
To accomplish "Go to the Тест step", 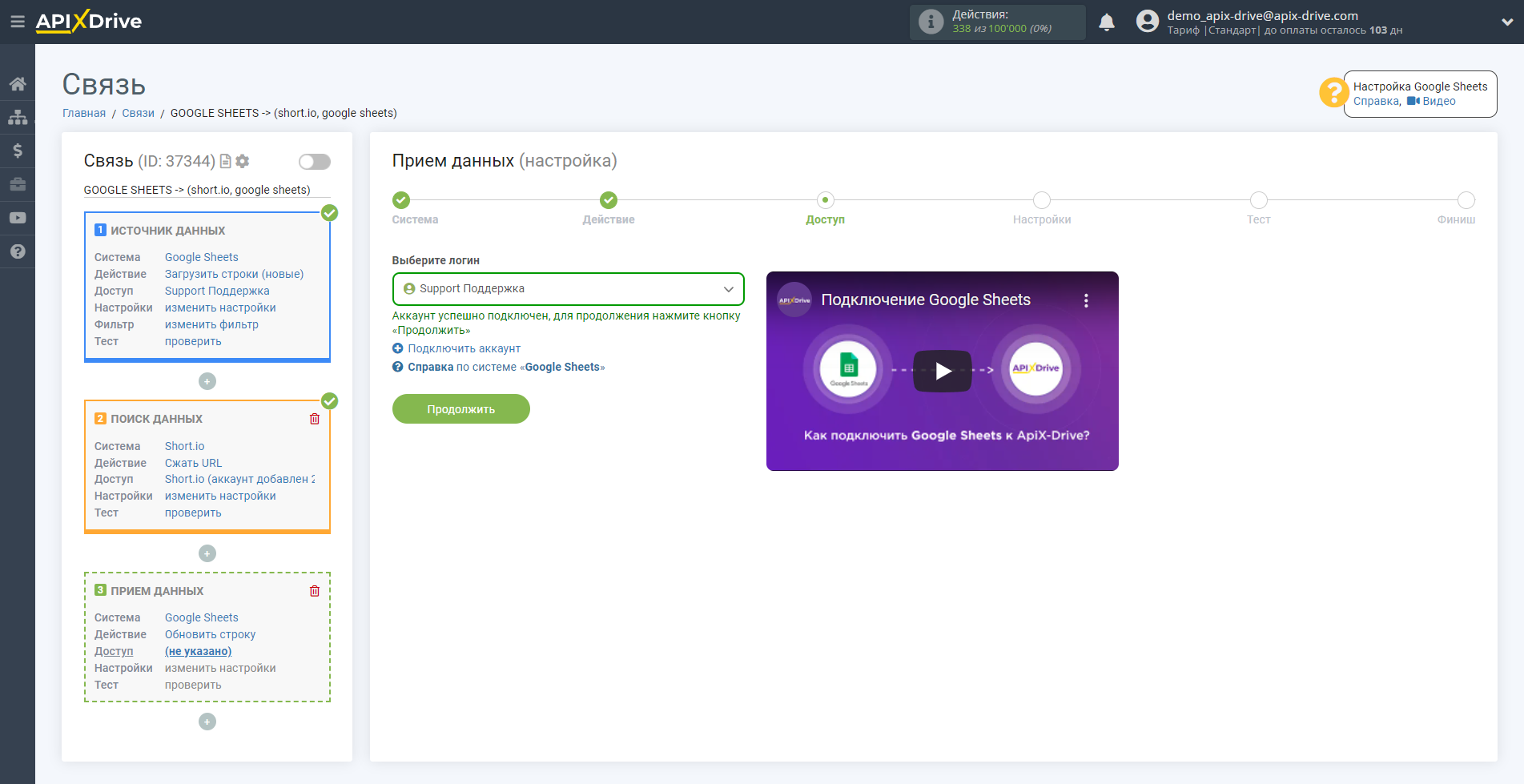I will click(x=1259, y=200).
